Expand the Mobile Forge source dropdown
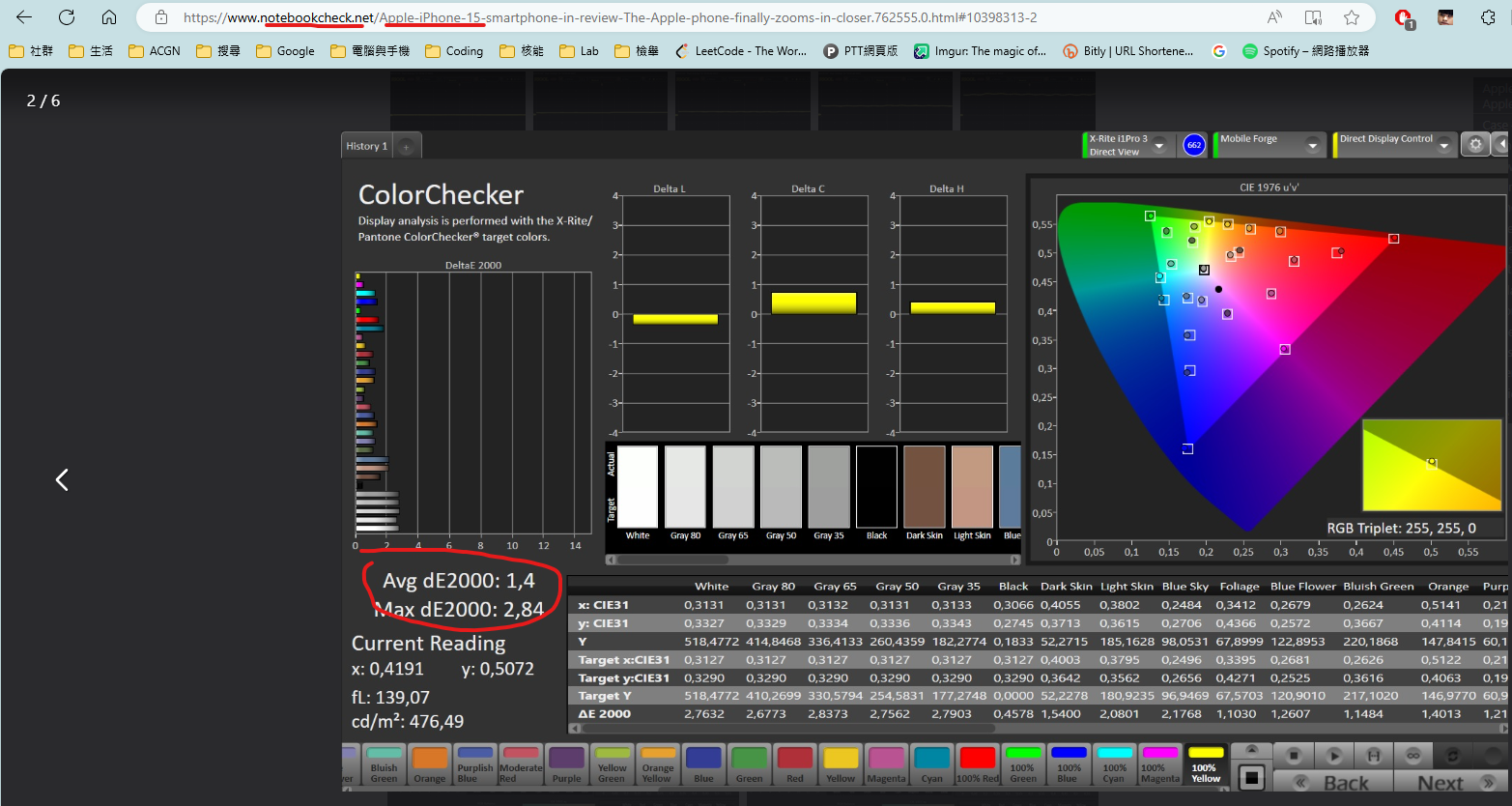The image size is (1512, 806). [1312, 145]
